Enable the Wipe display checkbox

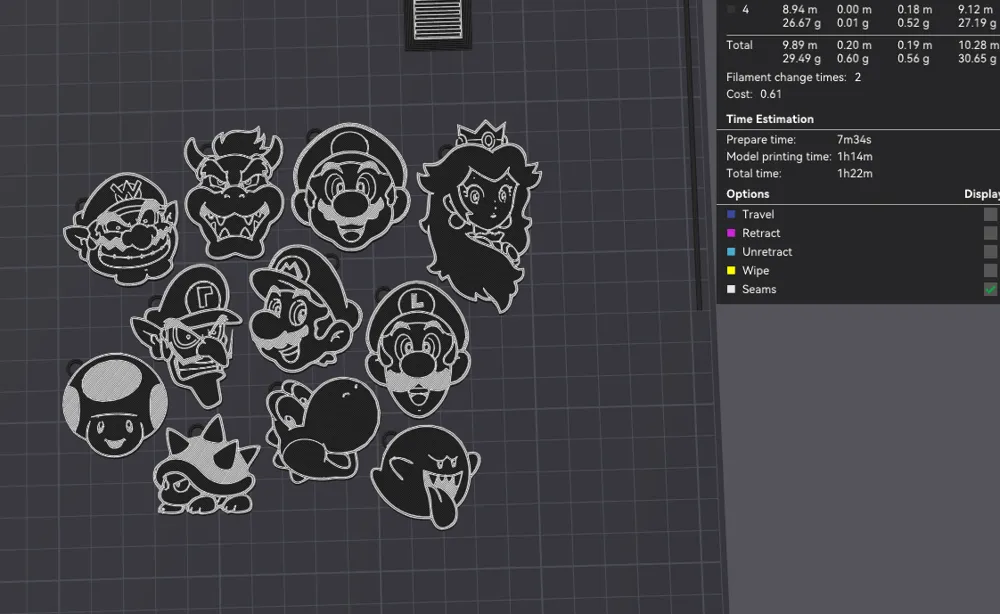point(990,270)
